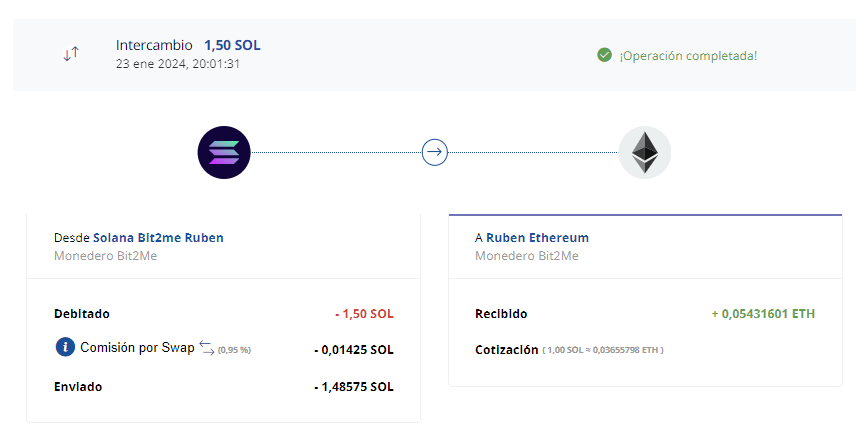The width and height of the screenshot is (859, 428).
Task: Click the Comisión por Swap label
Action: click(138, 347)
